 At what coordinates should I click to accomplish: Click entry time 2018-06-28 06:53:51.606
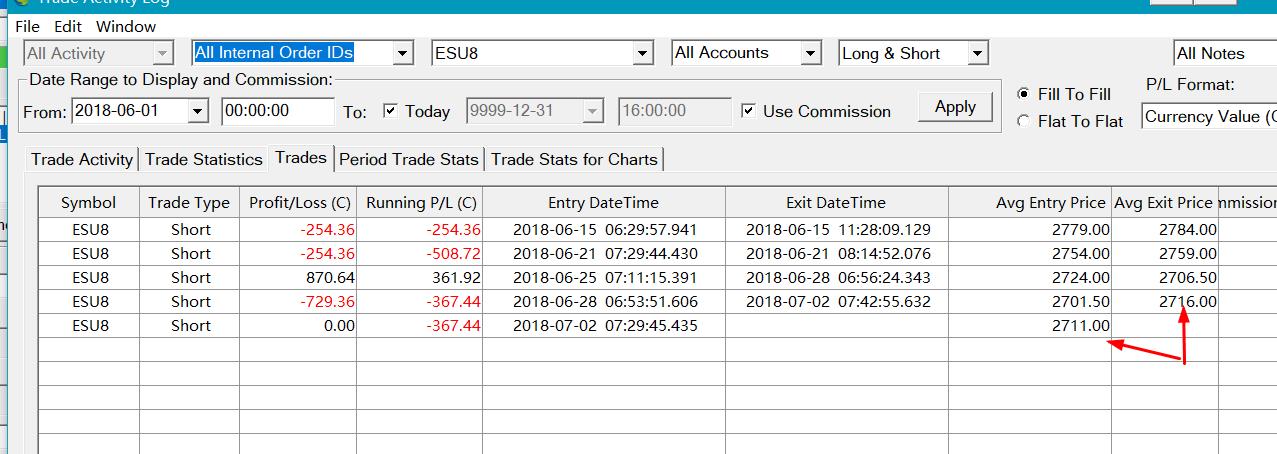click(605, 302)
